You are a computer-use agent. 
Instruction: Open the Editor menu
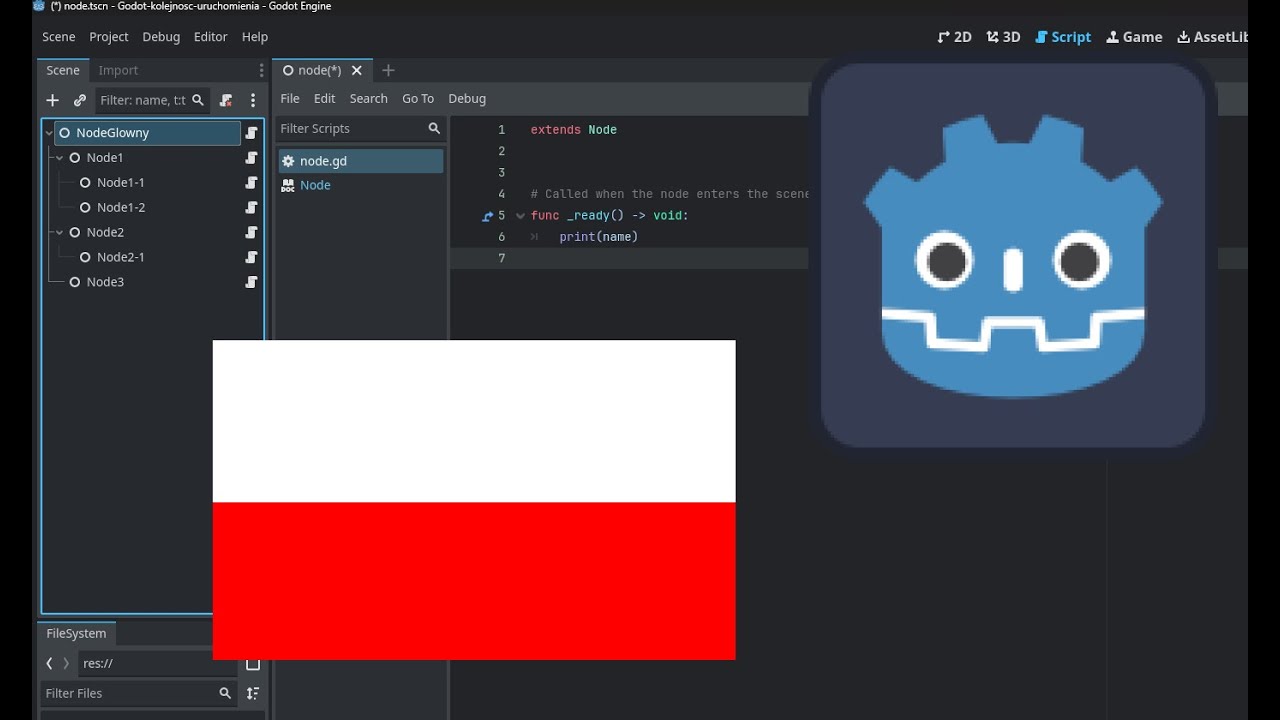[x=211, y=37]
